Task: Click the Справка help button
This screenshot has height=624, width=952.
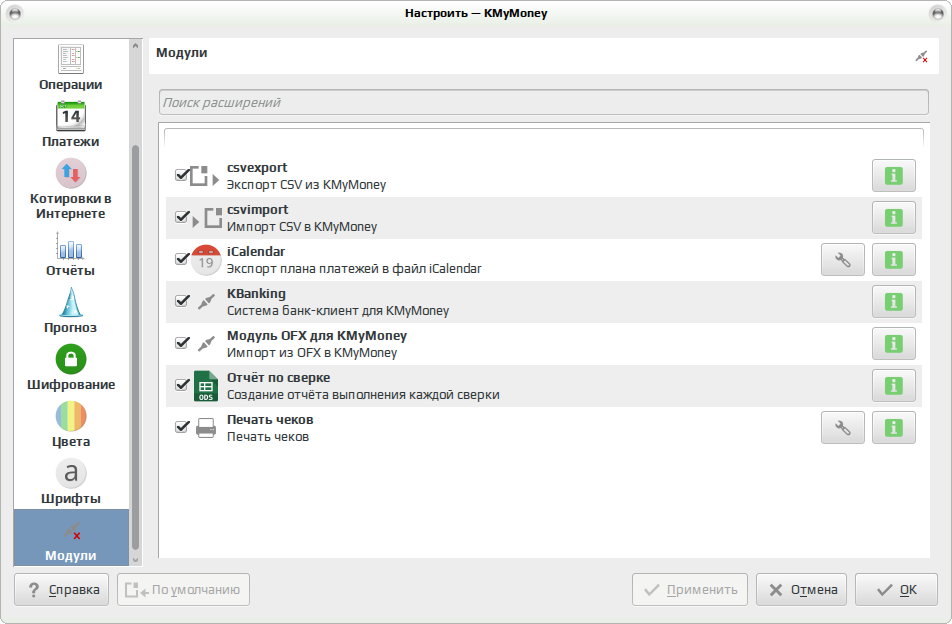Action: tap(61, 589)
